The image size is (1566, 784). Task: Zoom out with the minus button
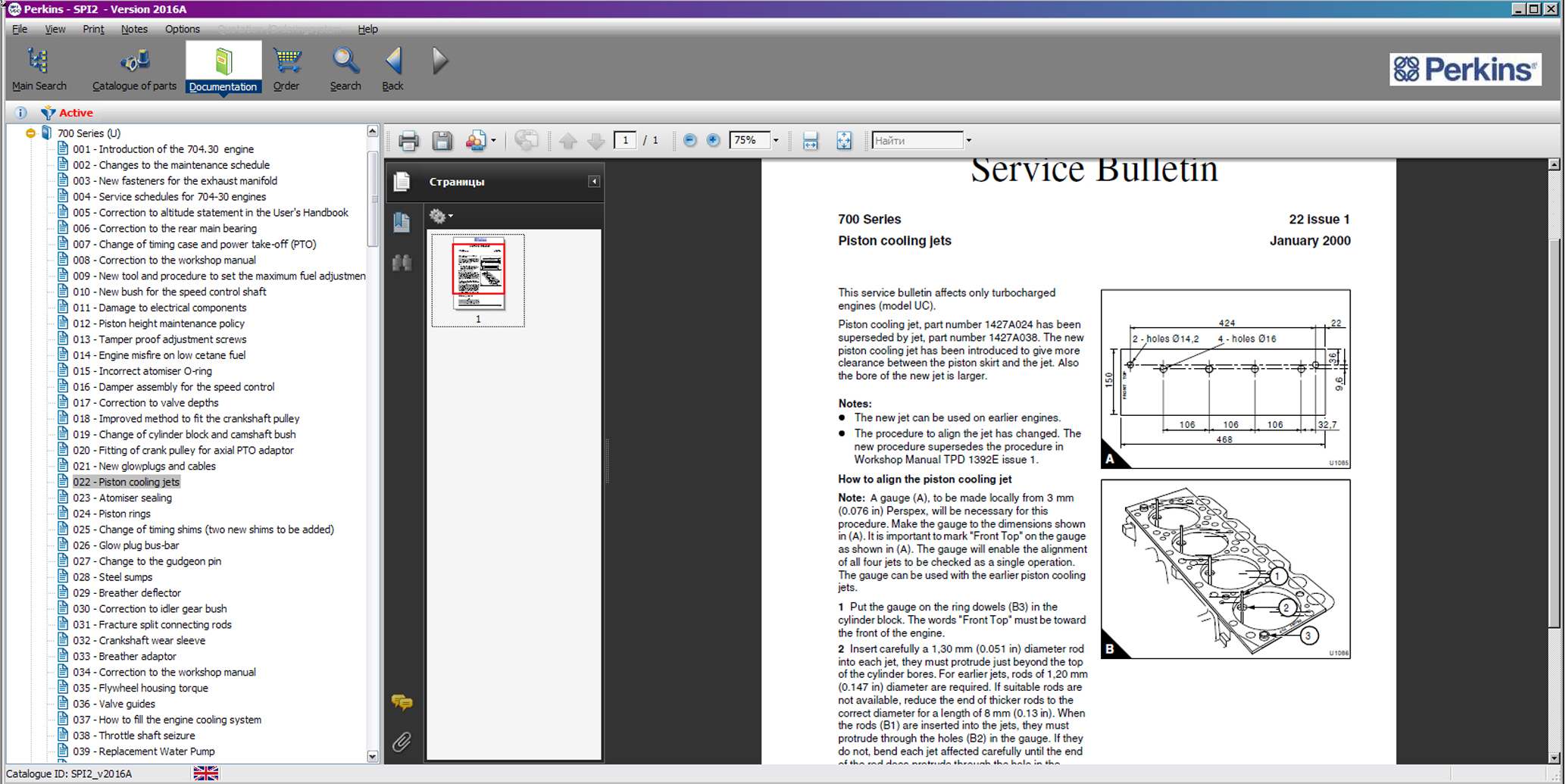coord(689,140)
